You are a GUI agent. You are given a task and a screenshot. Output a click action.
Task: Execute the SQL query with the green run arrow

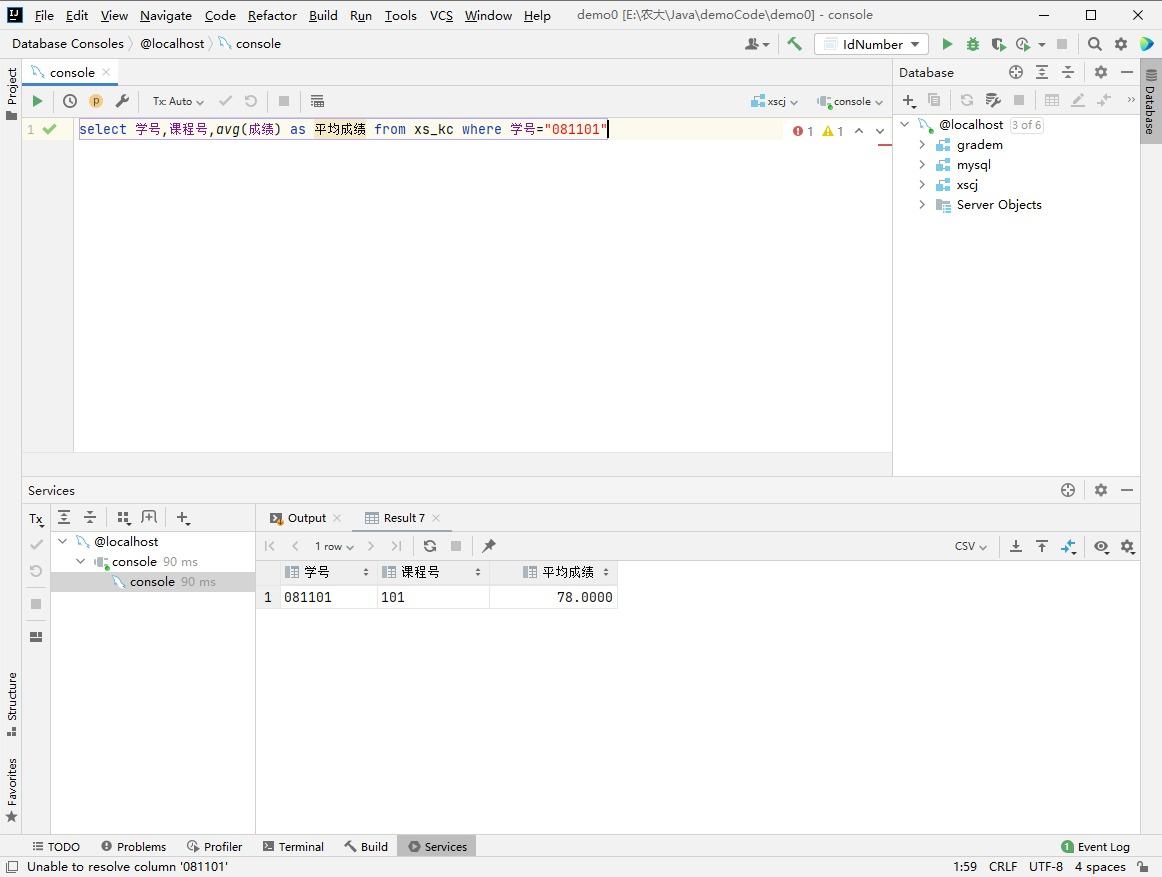(37, 101)
